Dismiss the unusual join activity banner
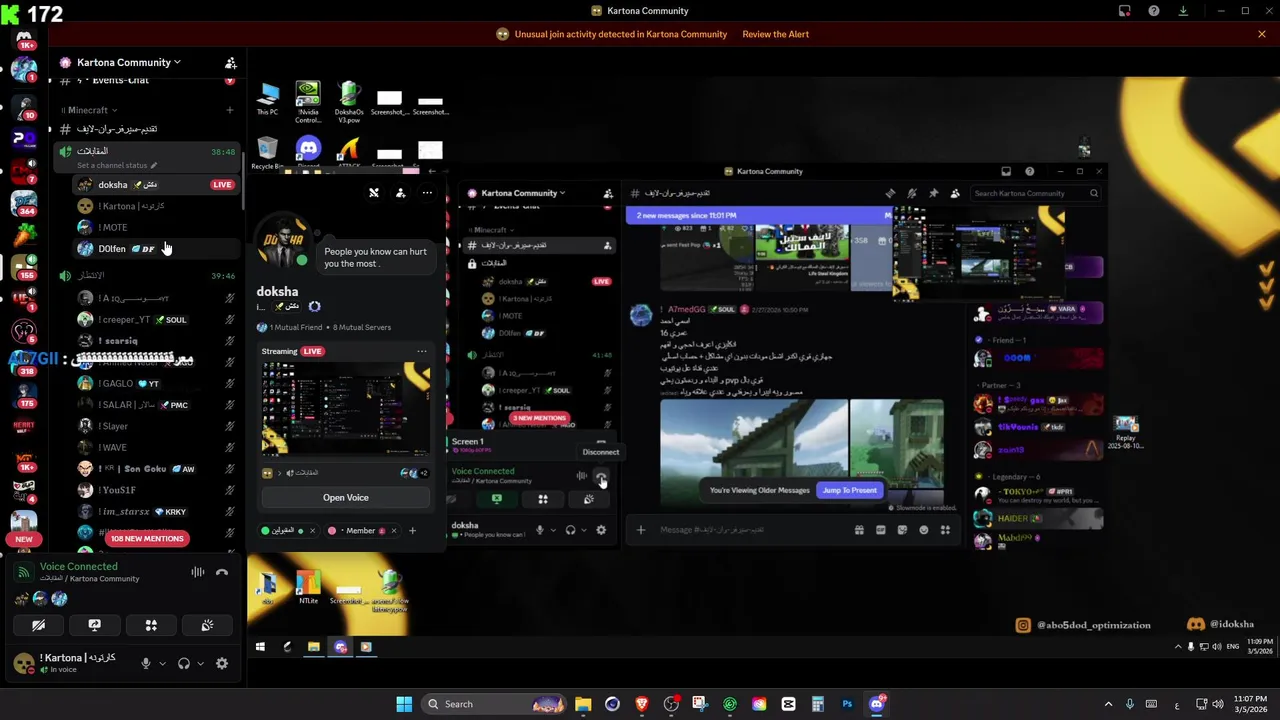Viewport: 1280px width, 720px height. pyautogui.click(x=1262, y=34)
